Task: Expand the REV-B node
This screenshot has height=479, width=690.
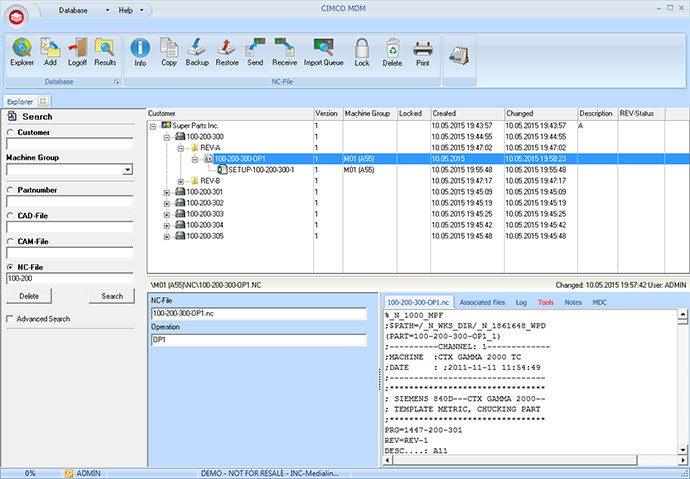Action: click(x=181, y=182)
